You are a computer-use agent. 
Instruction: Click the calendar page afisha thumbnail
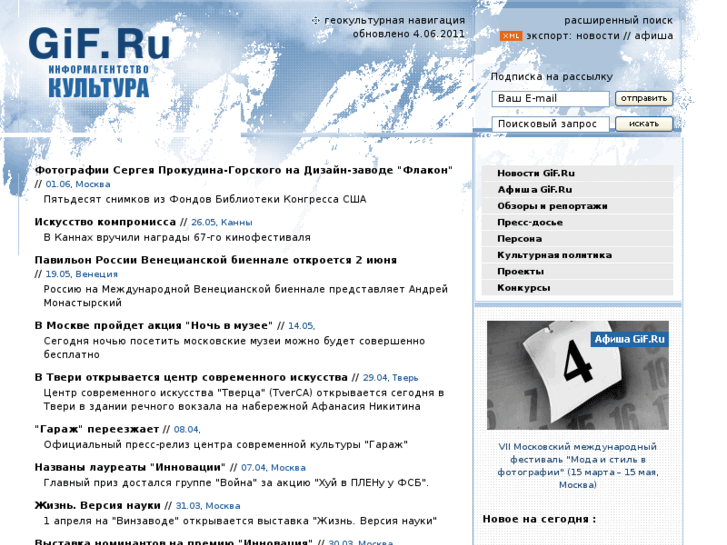point(578,375)
